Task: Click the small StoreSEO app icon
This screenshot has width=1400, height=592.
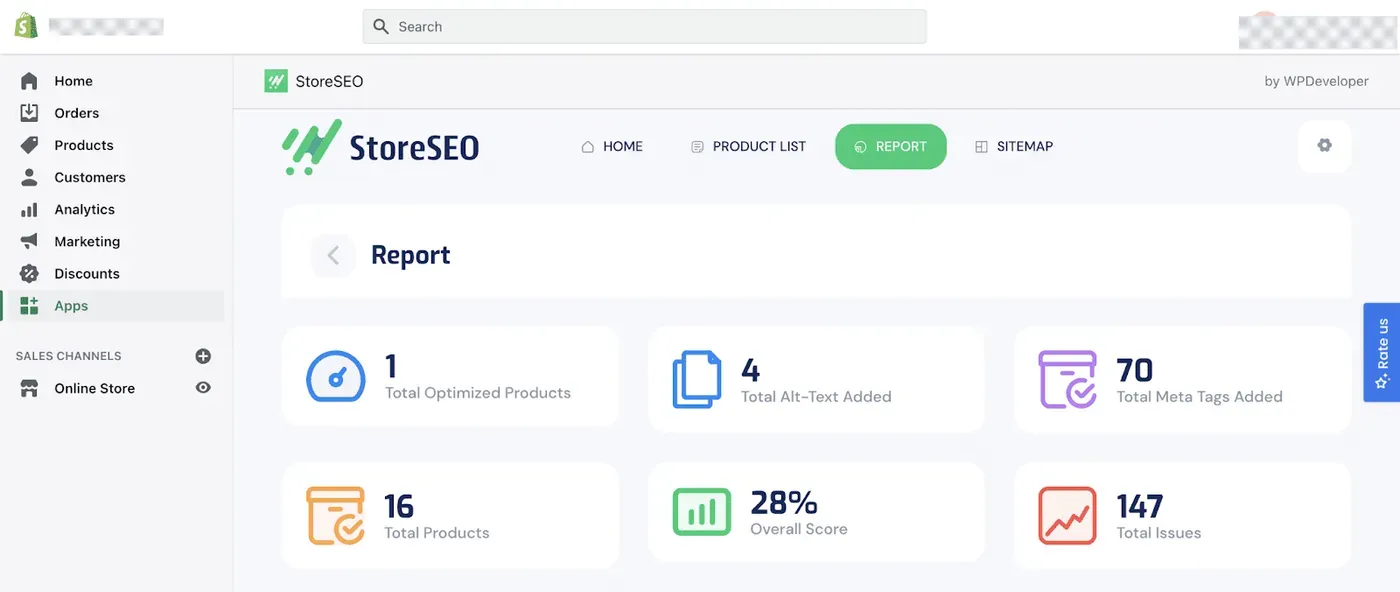Action: tap(276, 81)
